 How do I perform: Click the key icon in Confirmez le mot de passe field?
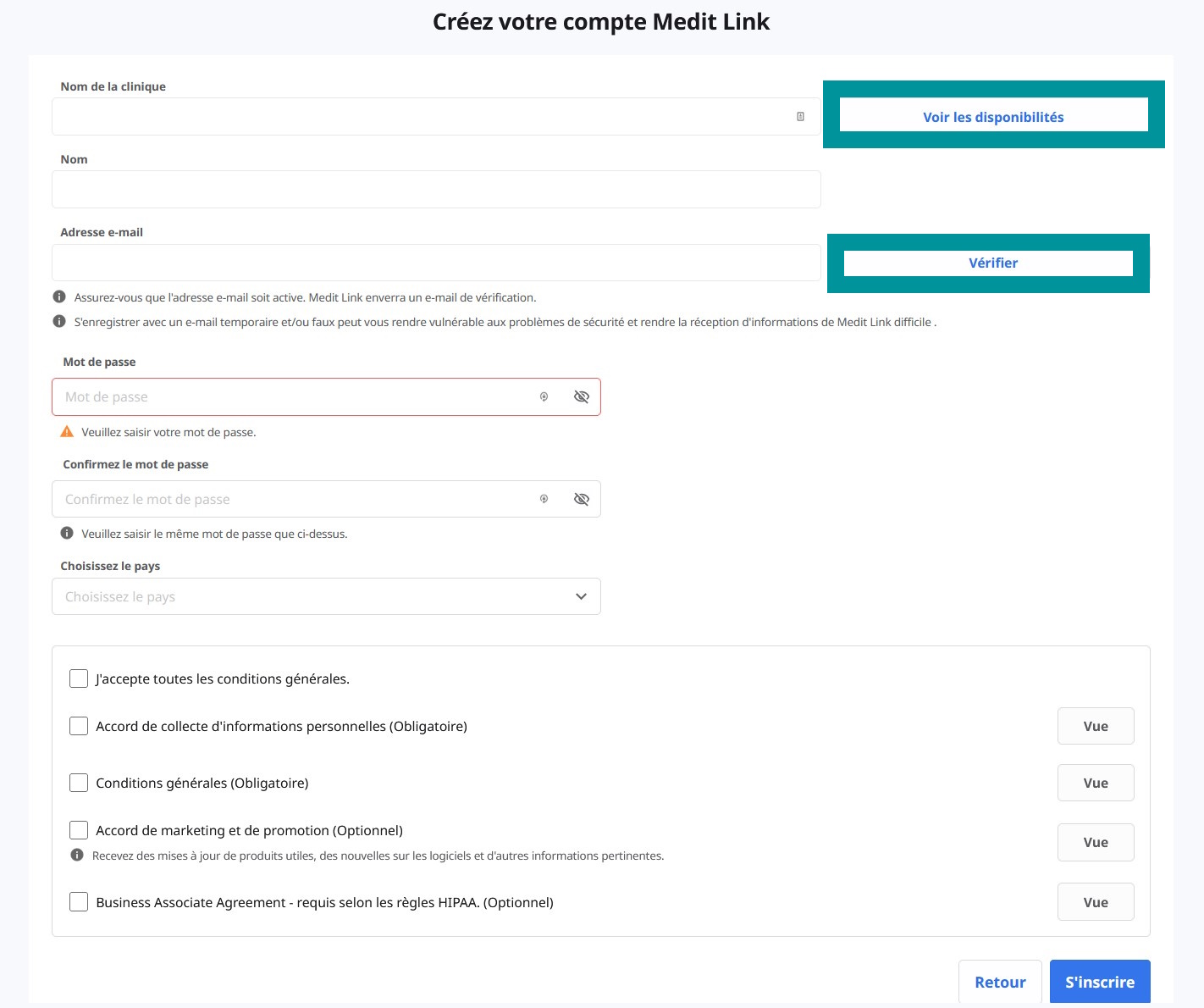[x=544, y=499]
